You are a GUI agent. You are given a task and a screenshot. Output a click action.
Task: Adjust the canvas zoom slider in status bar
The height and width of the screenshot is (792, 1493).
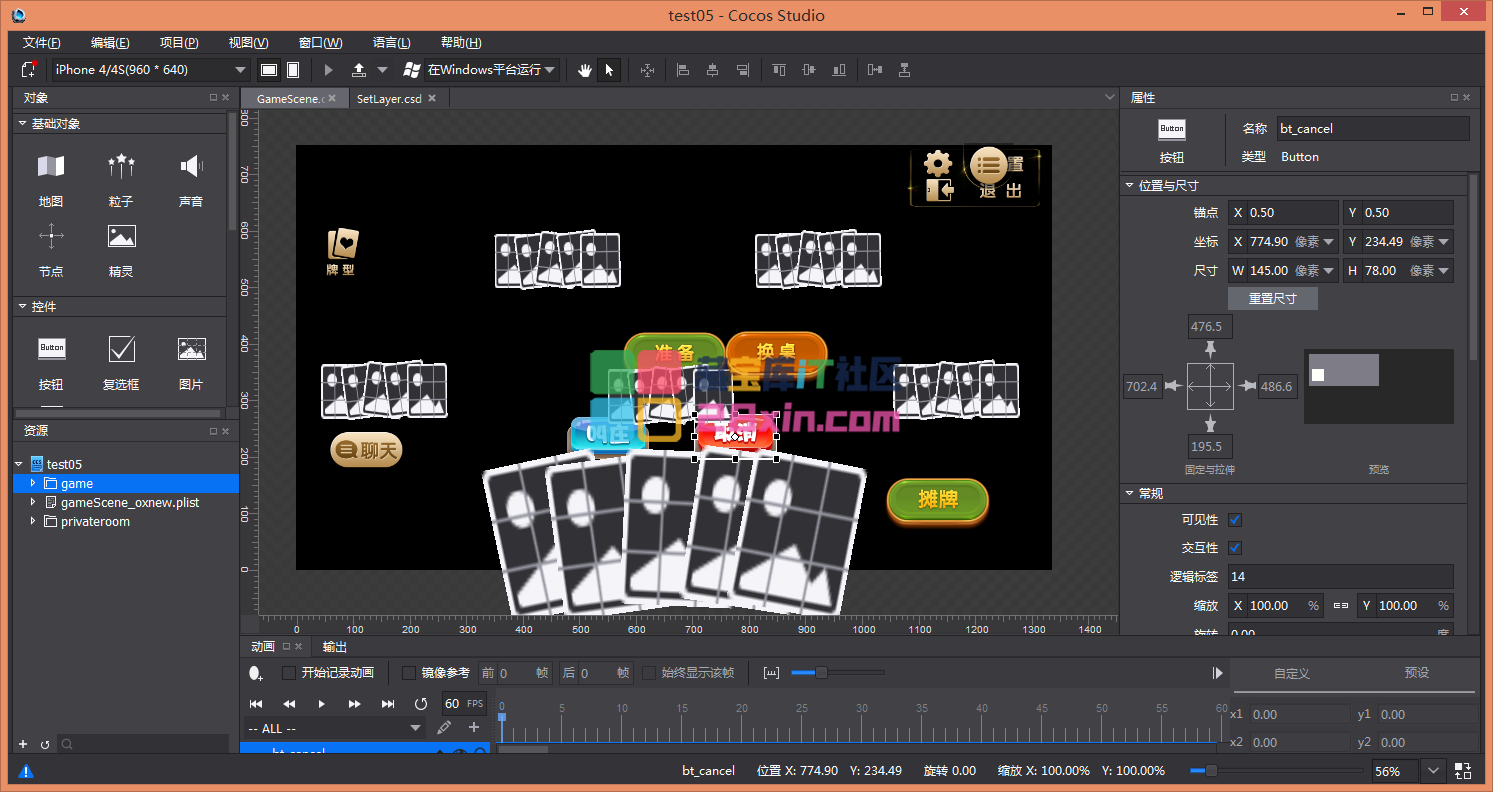[1211, 771]
